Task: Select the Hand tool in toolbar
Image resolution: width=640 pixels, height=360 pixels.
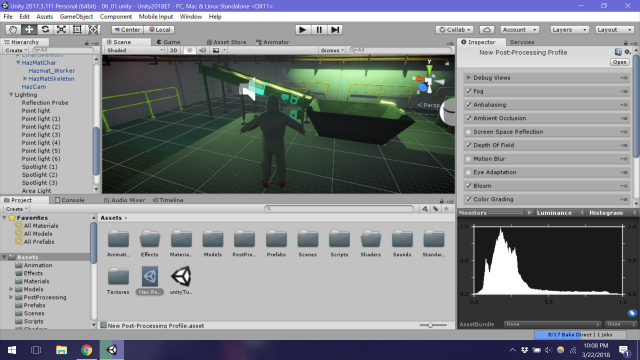Action: coord(13,30)
